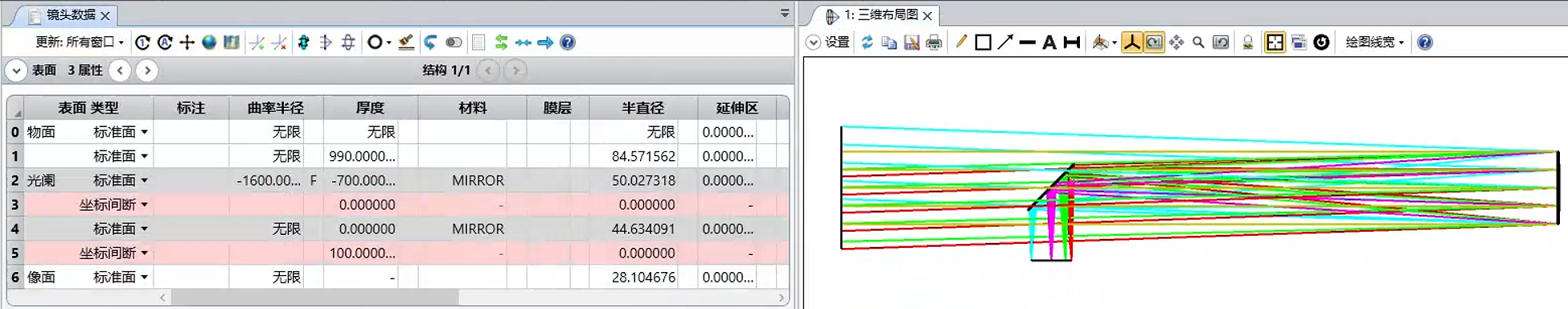Open the aperture circle dropdown arrow
1568x309 pixels.
coord(389,43)
